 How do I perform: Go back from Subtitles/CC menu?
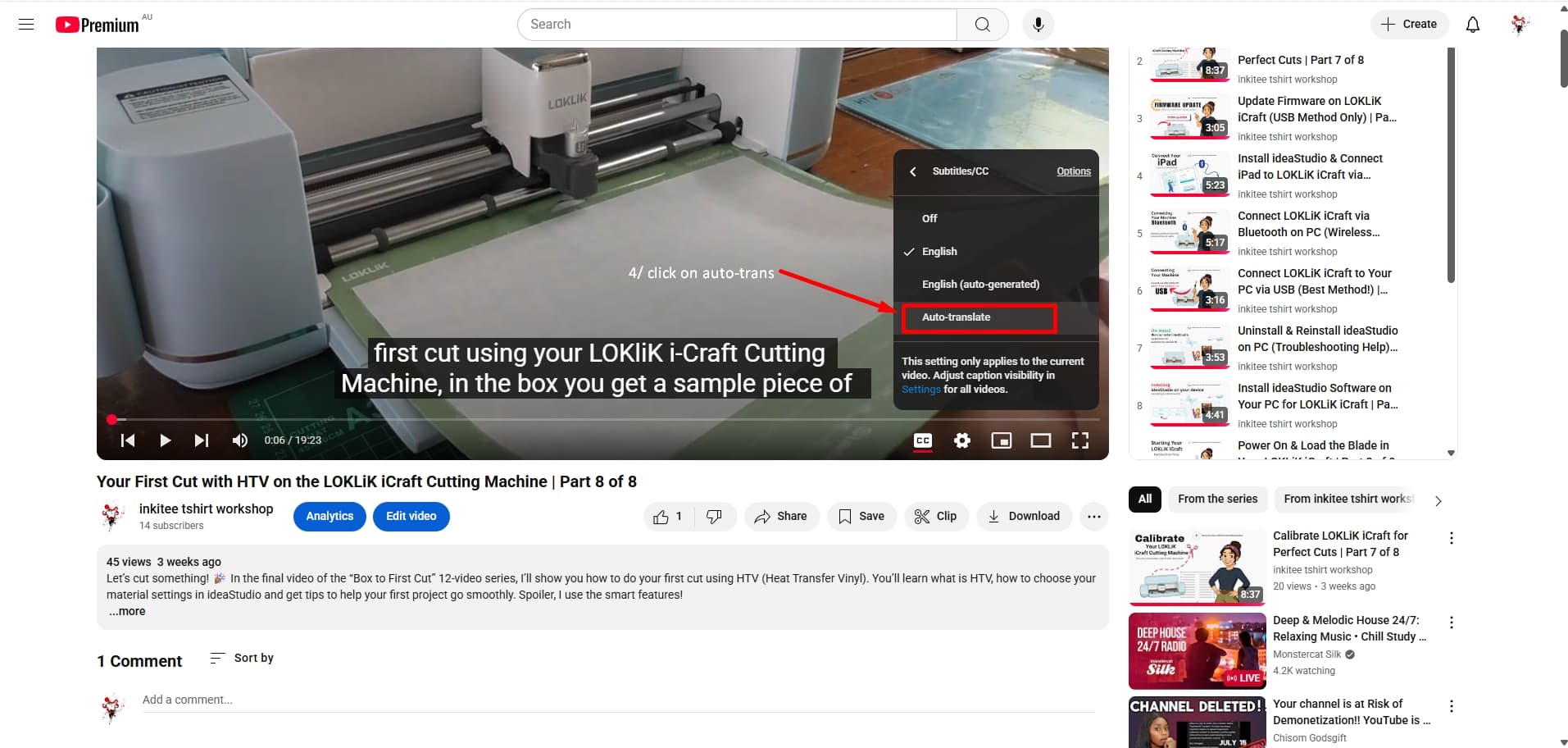[913, 171]
